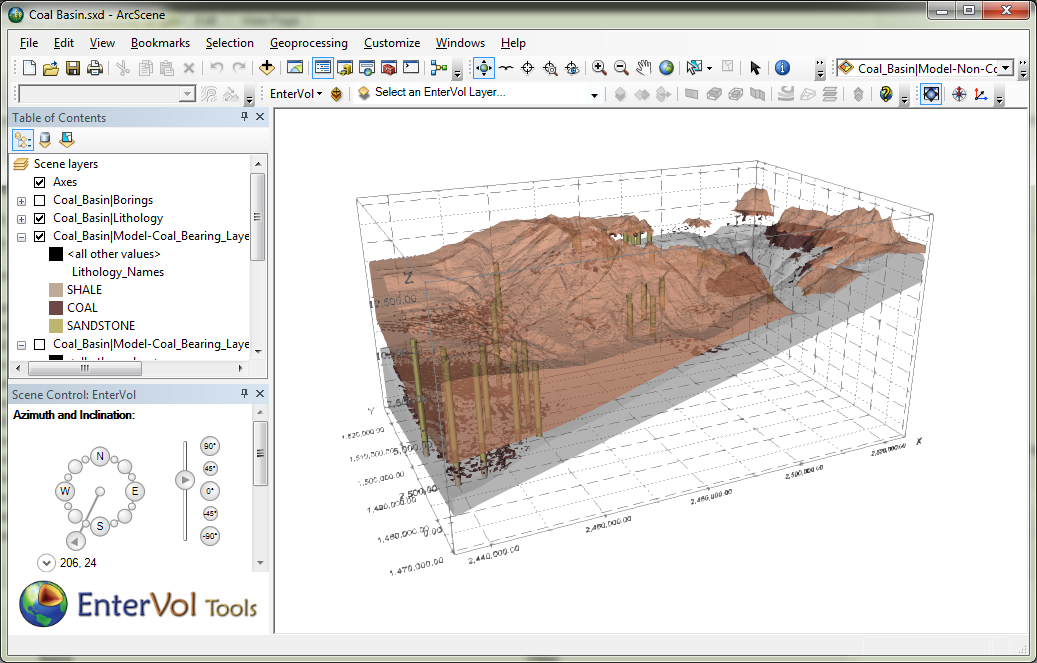Select the Zoom In magnifier tool
The image size is (1037, 663).
(599, 67)
